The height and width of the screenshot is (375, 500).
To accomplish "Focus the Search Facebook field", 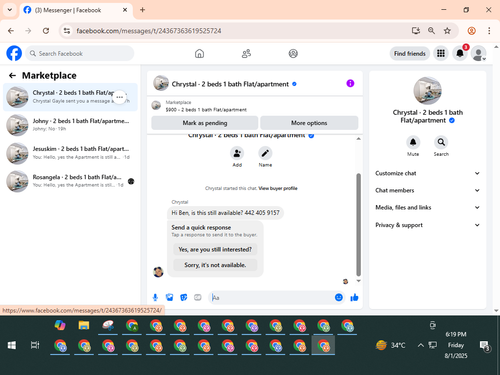I will pos(80,53).
